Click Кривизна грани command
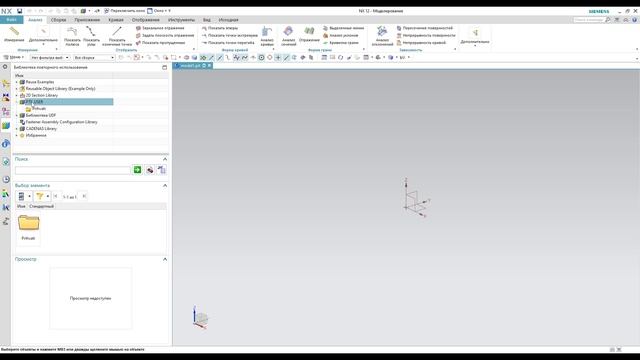Viewport: 640px width, 360px height. [341, 42]
